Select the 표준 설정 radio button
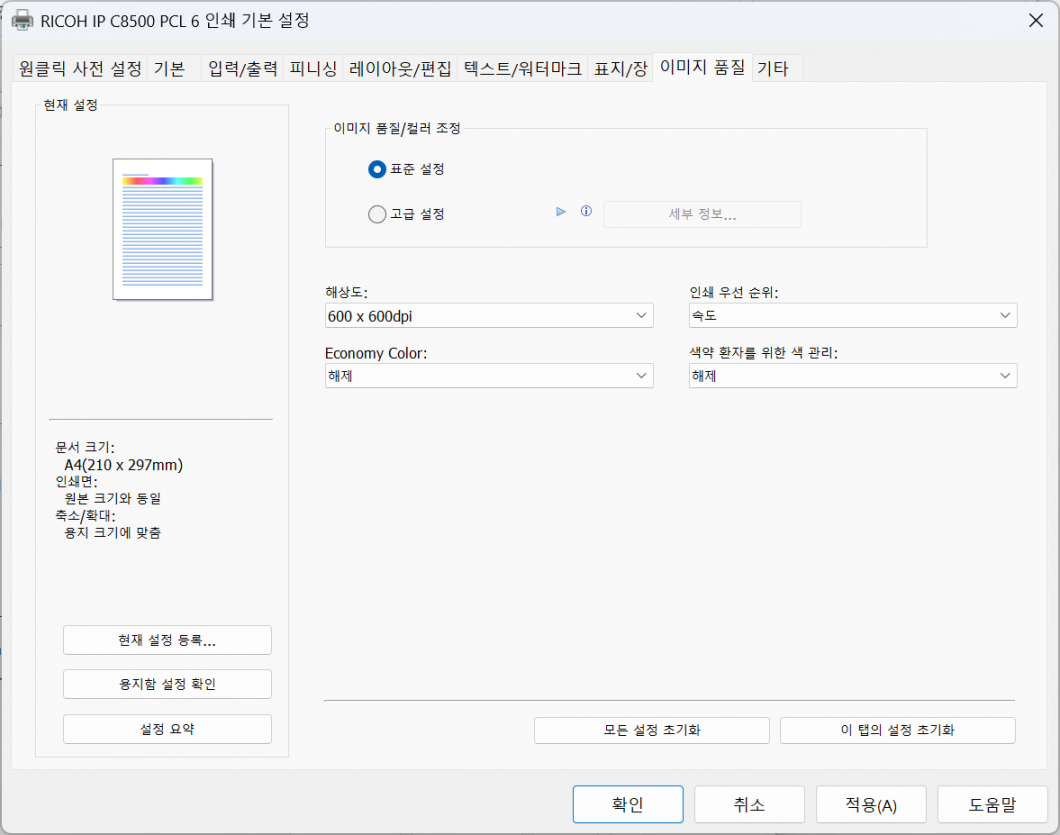Screen dimensions: 1060x835 point(377,170)
